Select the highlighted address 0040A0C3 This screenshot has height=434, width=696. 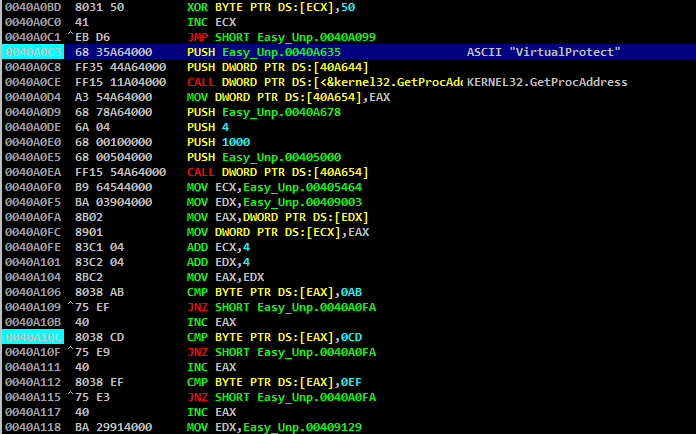pyautogui.click(x=33, y=52)
